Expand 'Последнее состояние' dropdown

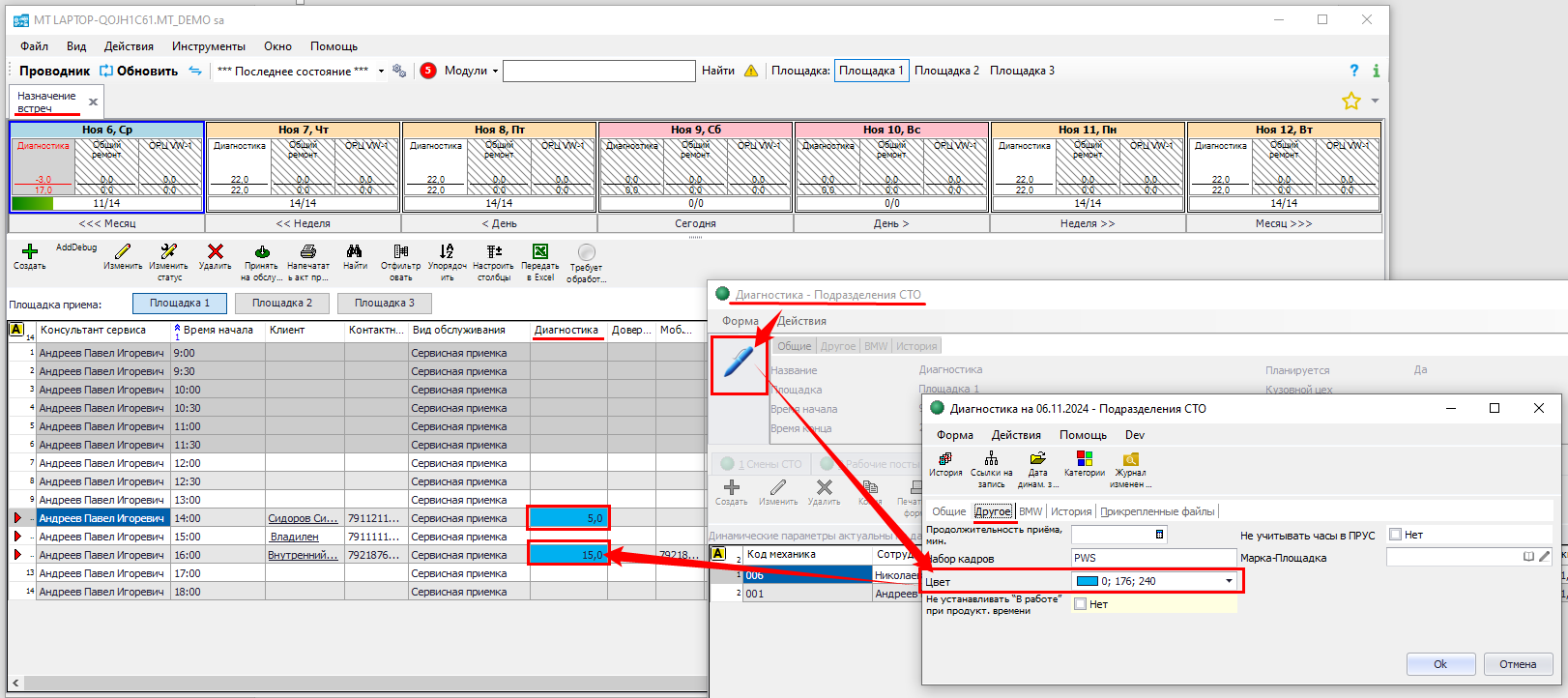[x=381, y=71]
